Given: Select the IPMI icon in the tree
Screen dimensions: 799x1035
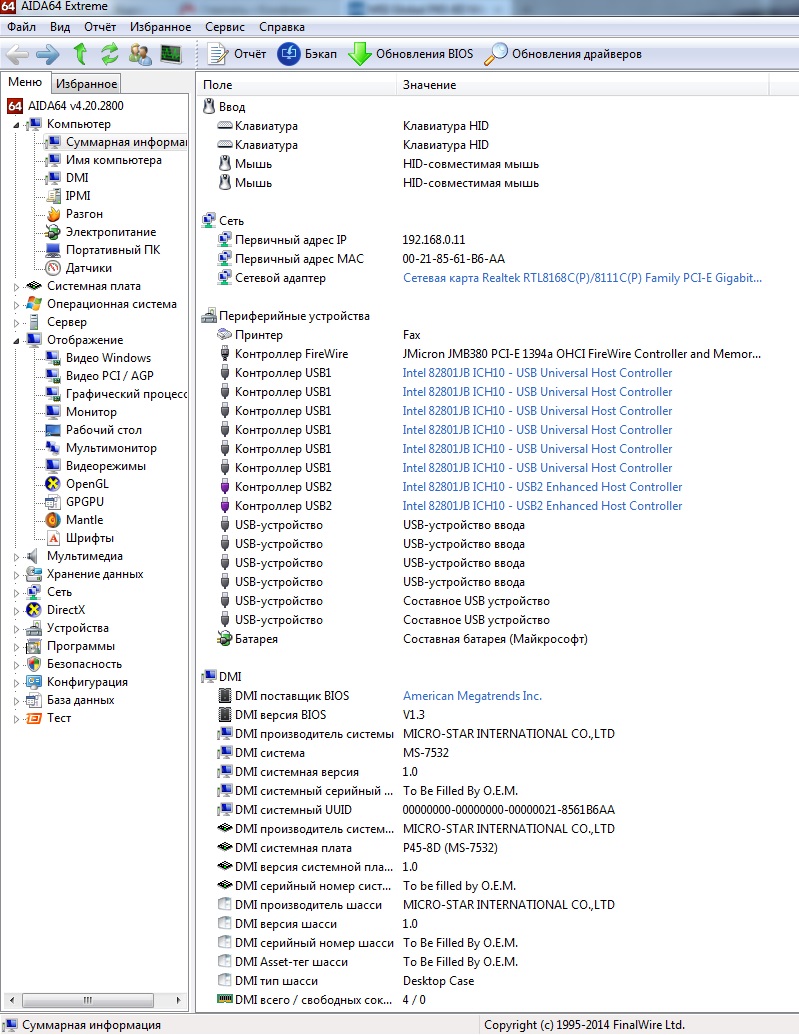Looking at the screenshot, I should coord(53,196).
